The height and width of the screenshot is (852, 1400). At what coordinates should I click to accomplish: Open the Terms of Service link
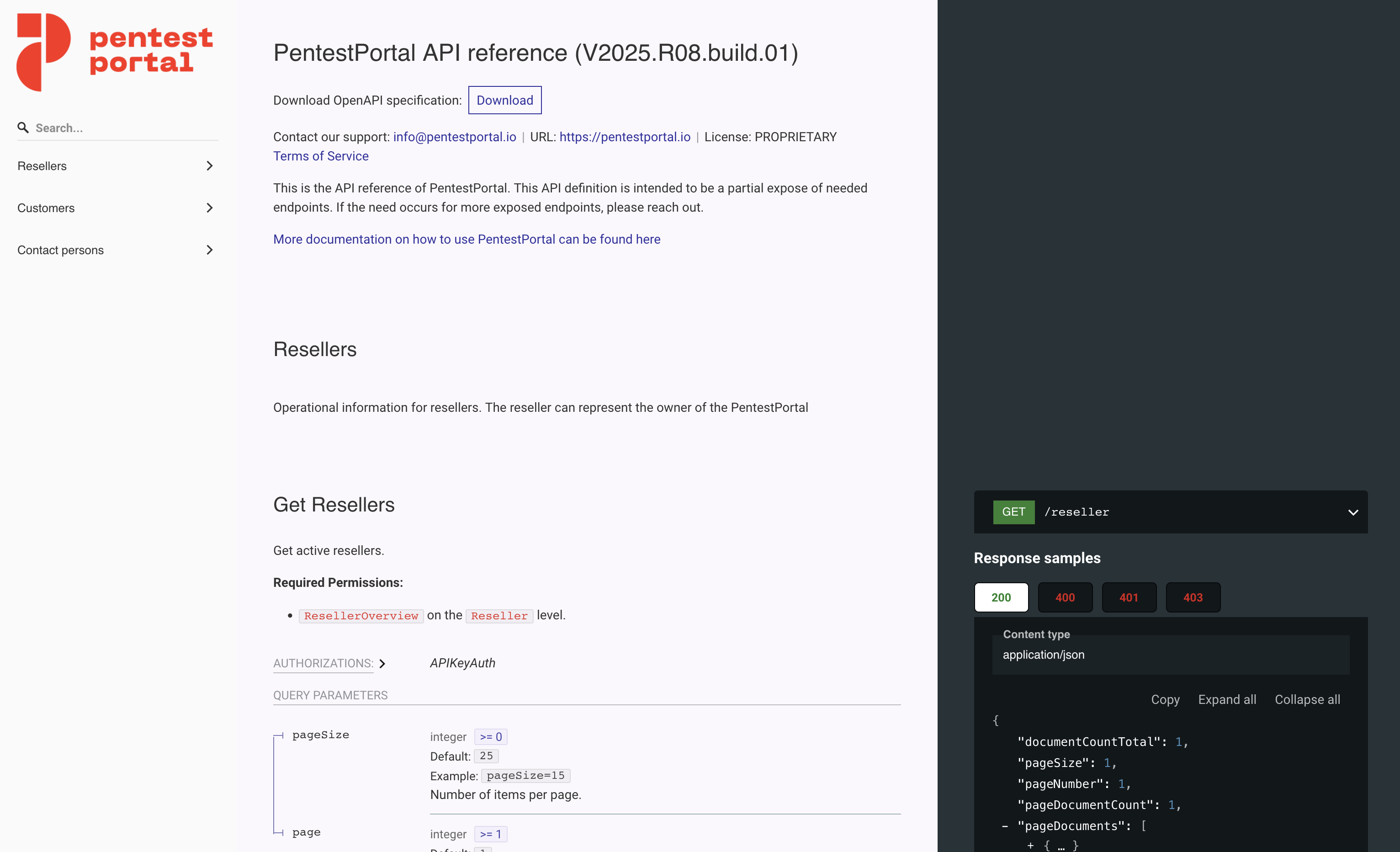coord(321,156)
